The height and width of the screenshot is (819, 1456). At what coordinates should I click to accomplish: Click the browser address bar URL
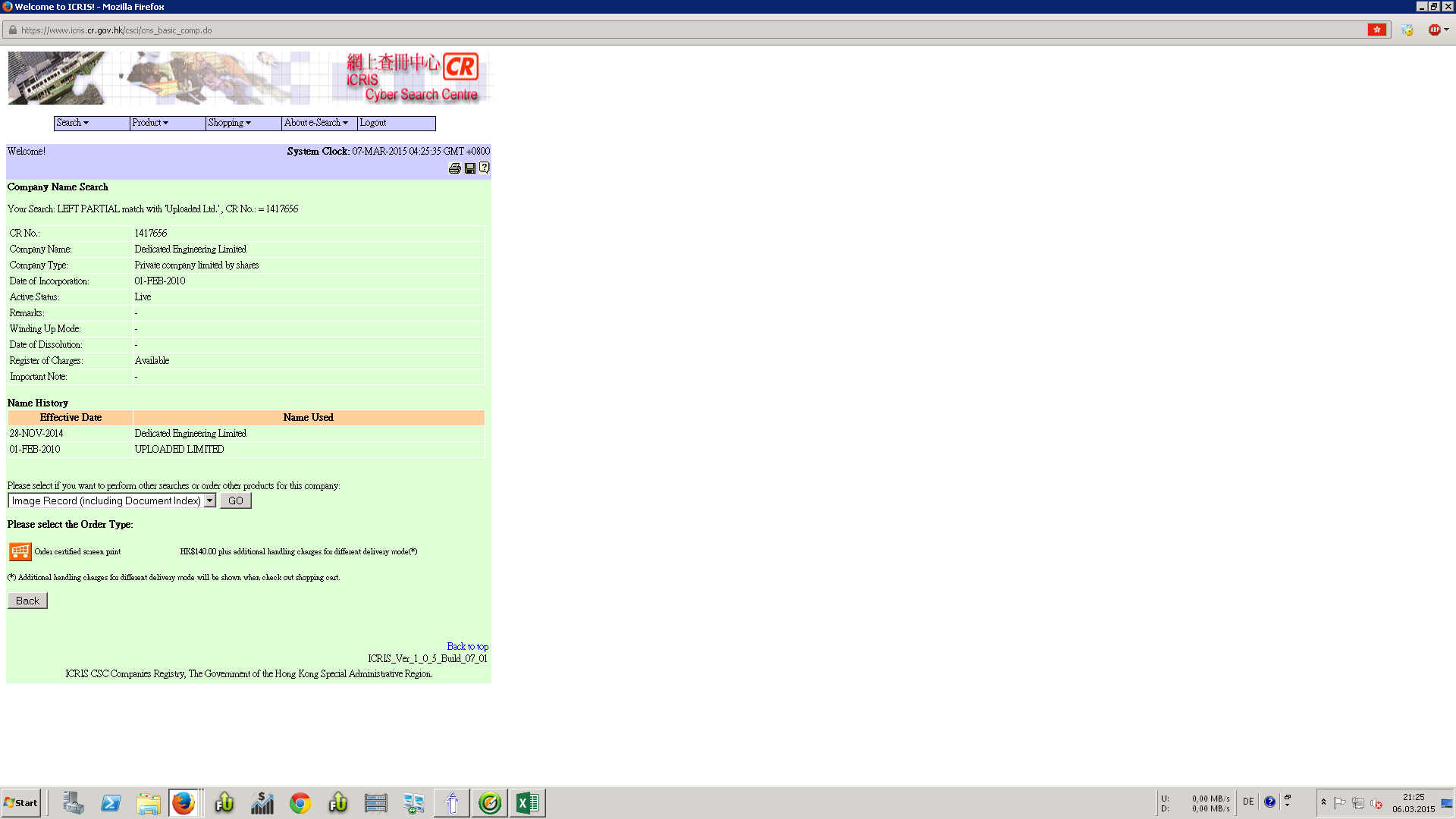click(117, 30)
